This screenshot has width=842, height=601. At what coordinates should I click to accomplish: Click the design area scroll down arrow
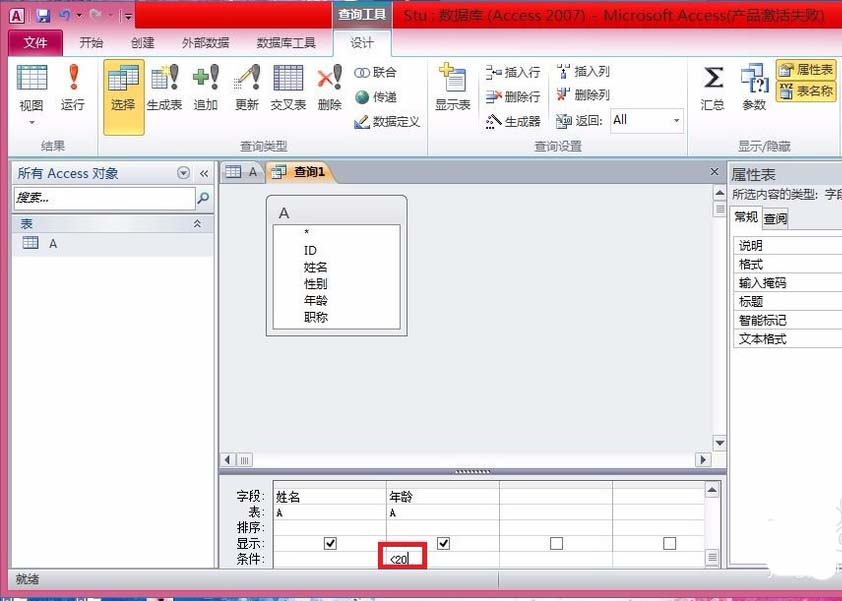720,443
